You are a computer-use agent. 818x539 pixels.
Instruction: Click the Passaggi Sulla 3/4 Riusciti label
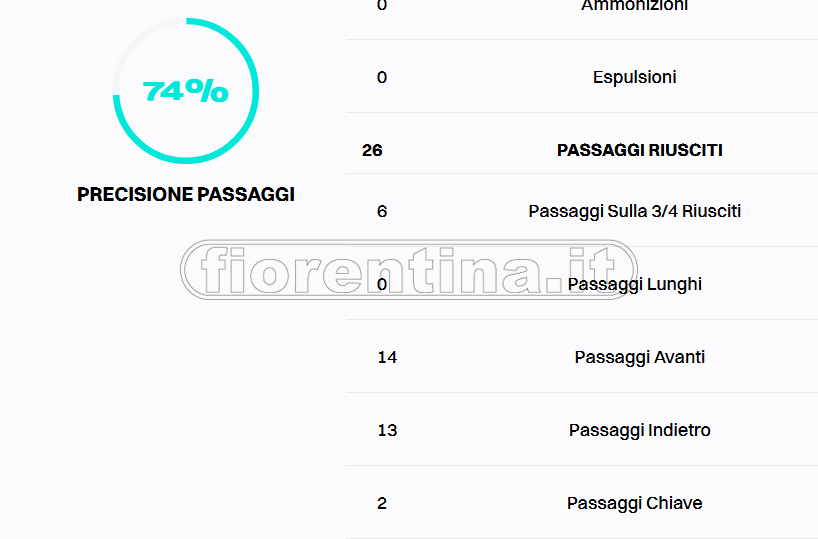coord(634,211)
